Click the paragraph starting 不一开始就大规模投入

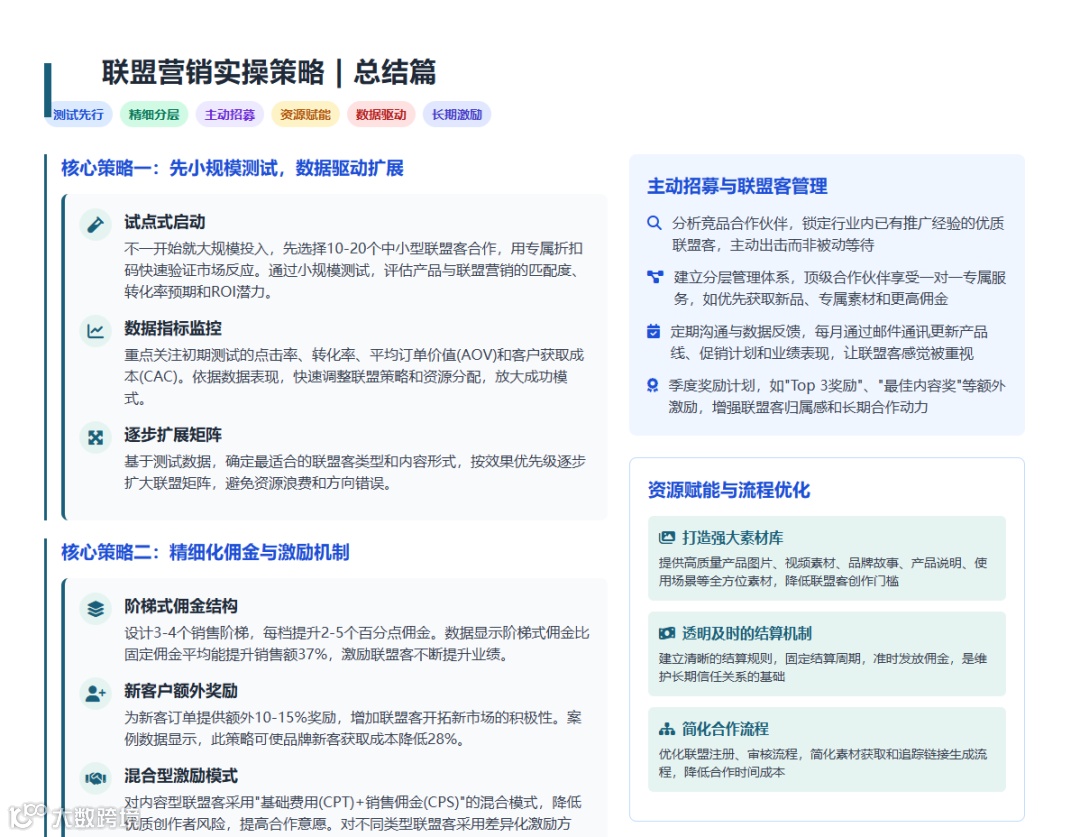click(x=354, y=270)
